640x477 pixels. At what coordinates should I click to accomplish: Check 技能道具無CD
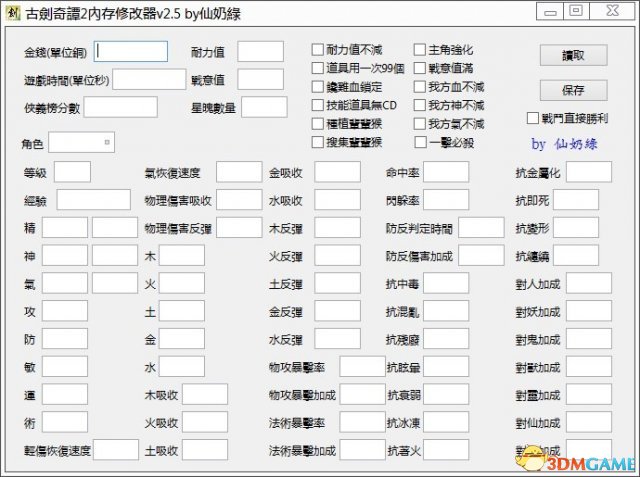[x=317, y=105]
